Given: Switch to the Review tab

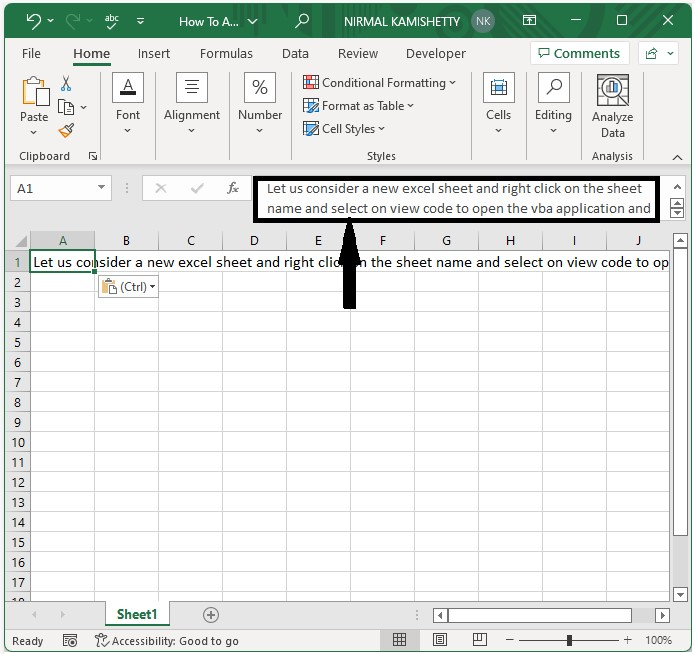Looking at the screenshot, I should pyautogui.click(x=358, y=54).
